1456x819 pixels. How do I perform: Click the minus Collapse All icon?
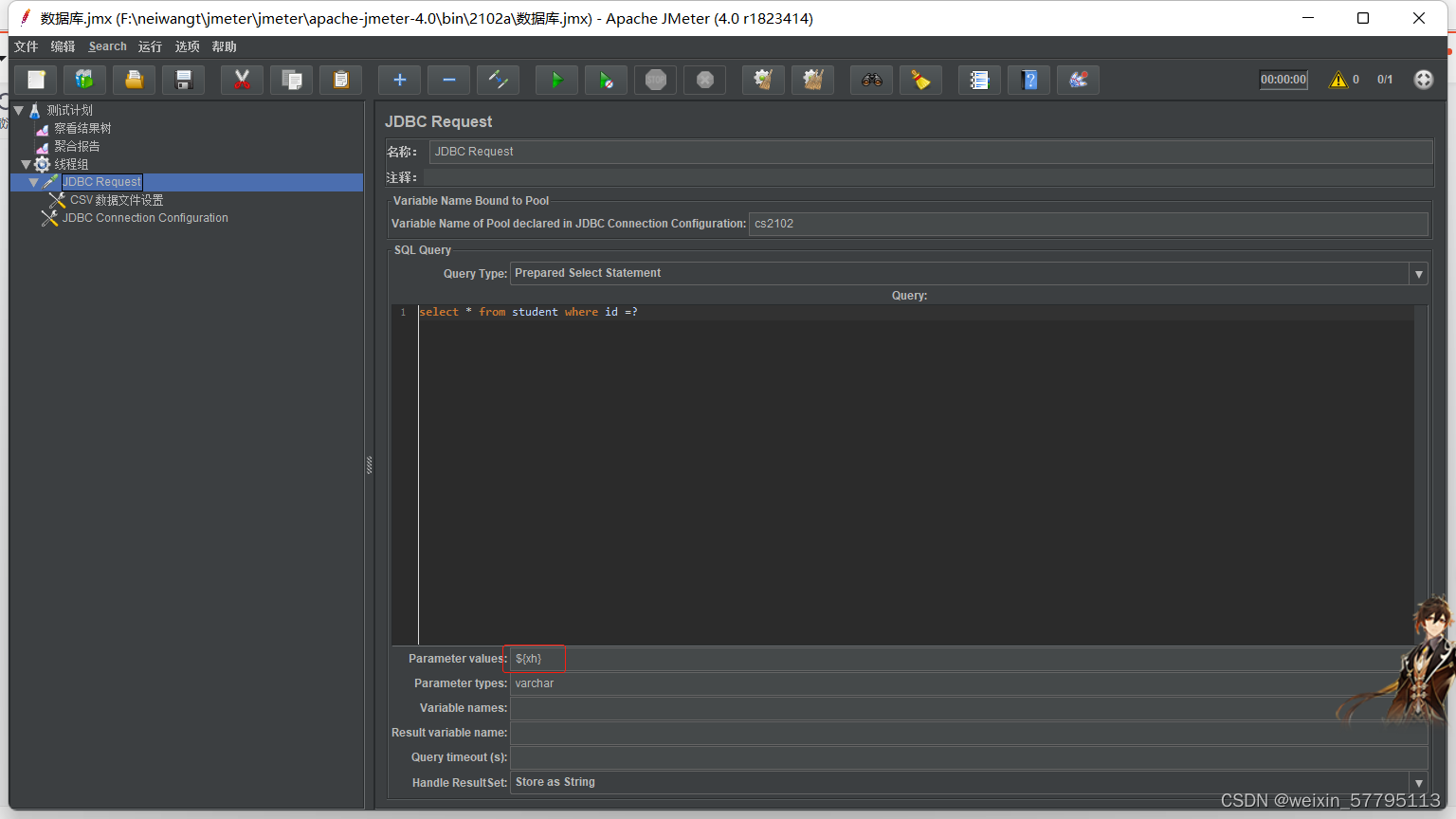coord(449,81)
